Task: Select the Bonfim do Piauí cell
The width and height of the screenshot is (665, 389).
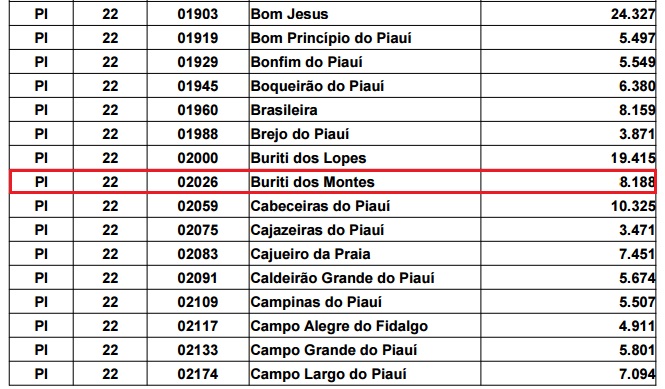Action: pos(365,62)
